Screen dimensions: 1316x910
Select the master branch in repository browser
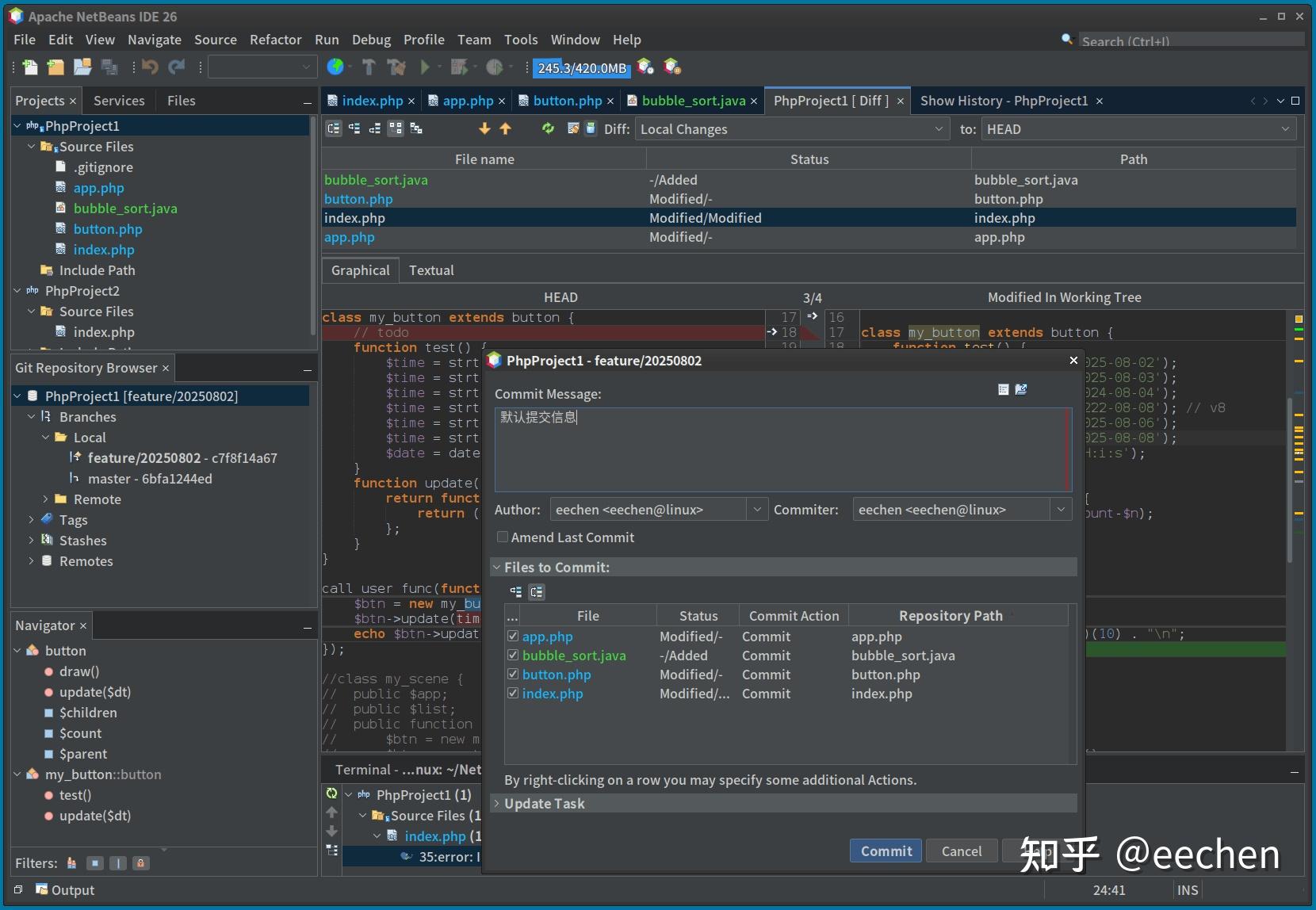(x=150, y=478)
